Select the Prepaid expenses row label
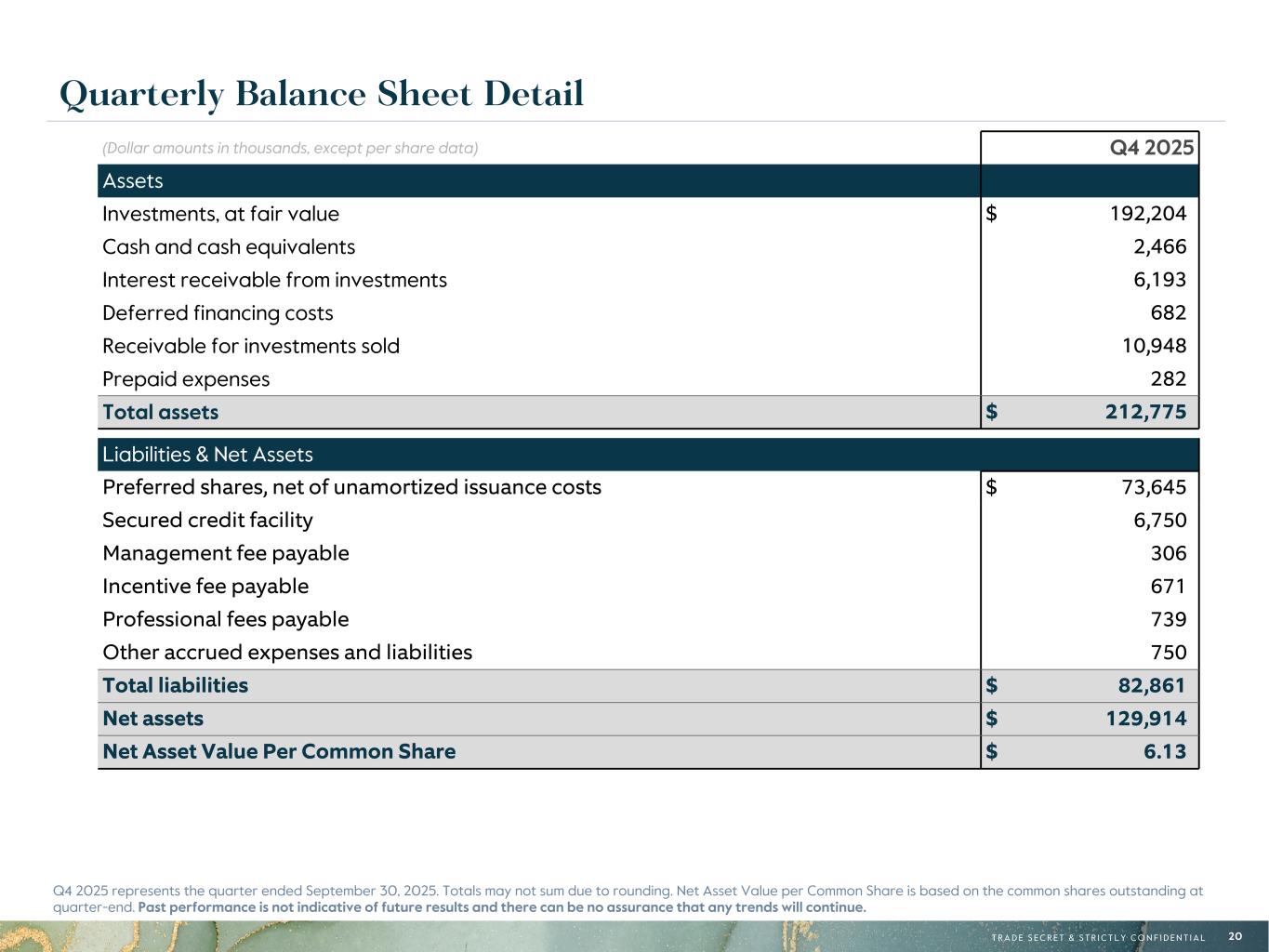 186,379
